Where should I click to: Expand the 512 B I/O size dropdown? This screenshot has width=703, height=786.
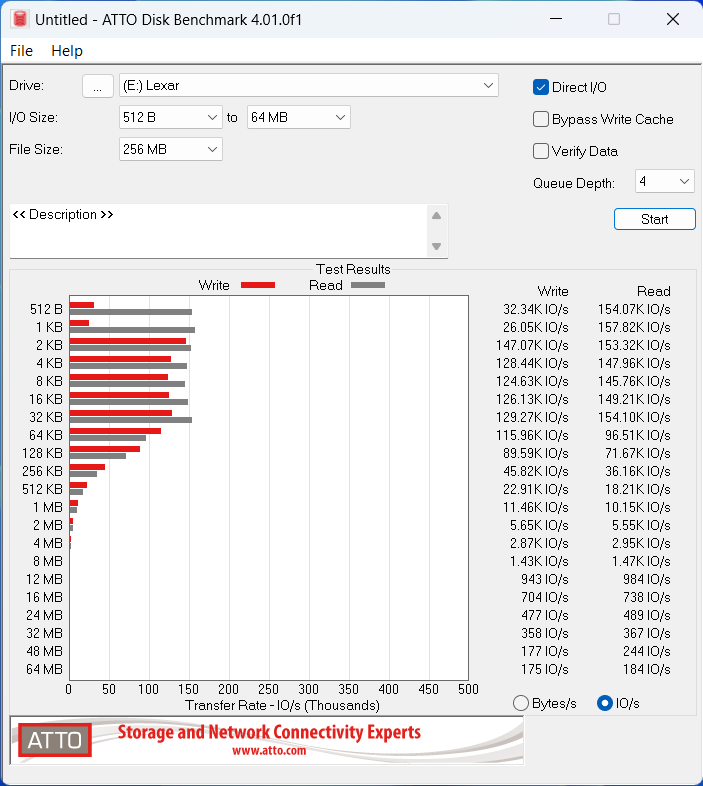[x=170, y=117]
